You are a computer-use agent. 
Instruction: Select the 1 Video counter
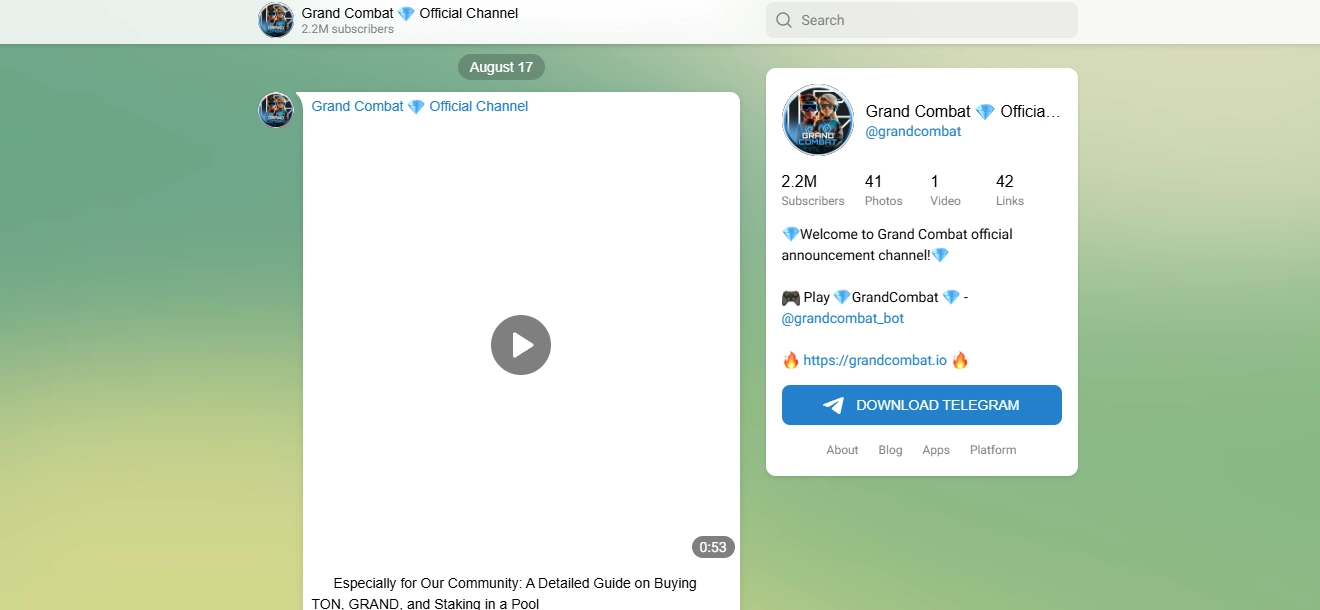pos(945,190)
